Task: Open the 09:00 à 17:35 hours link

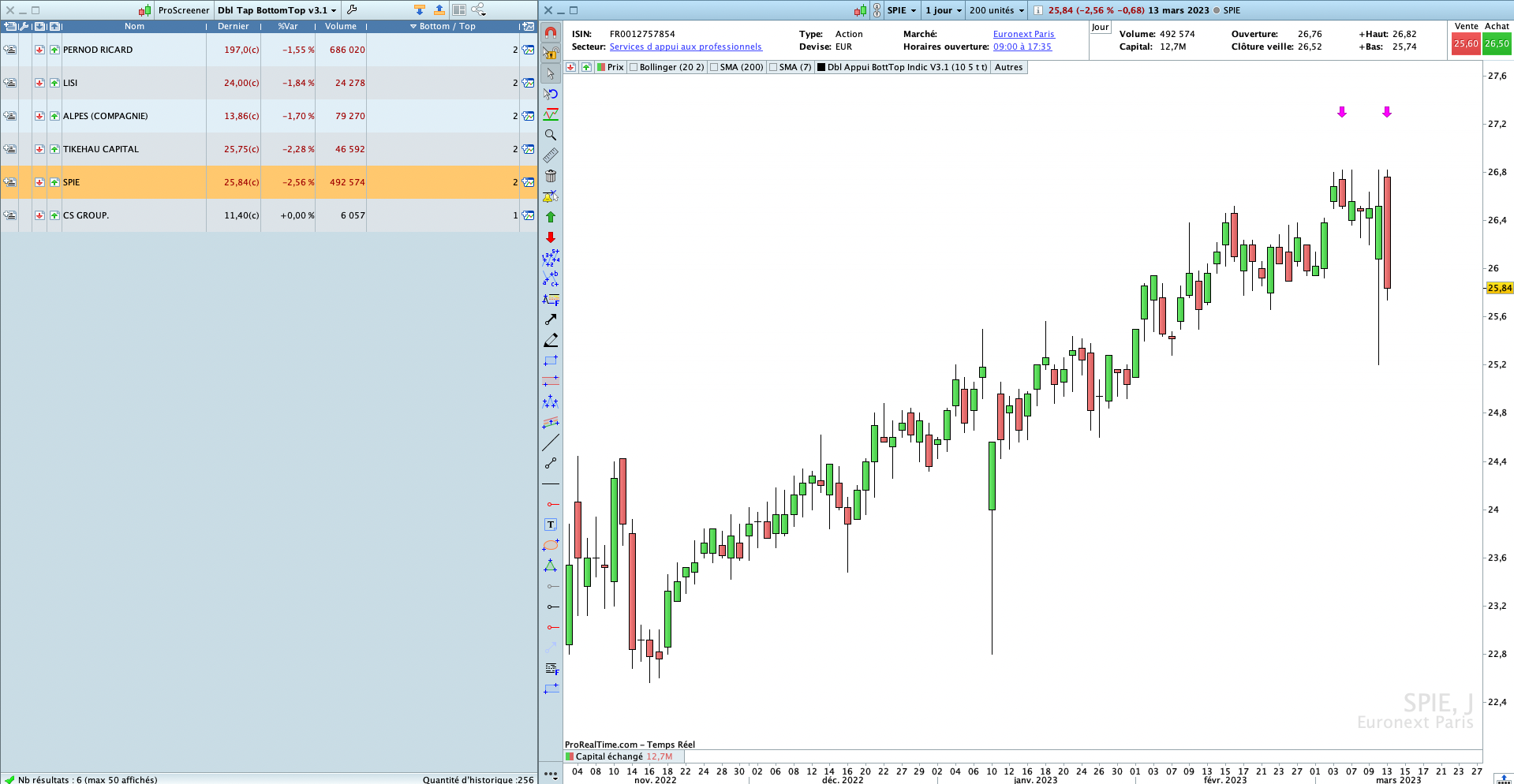Action: (x=1022, y=47)
